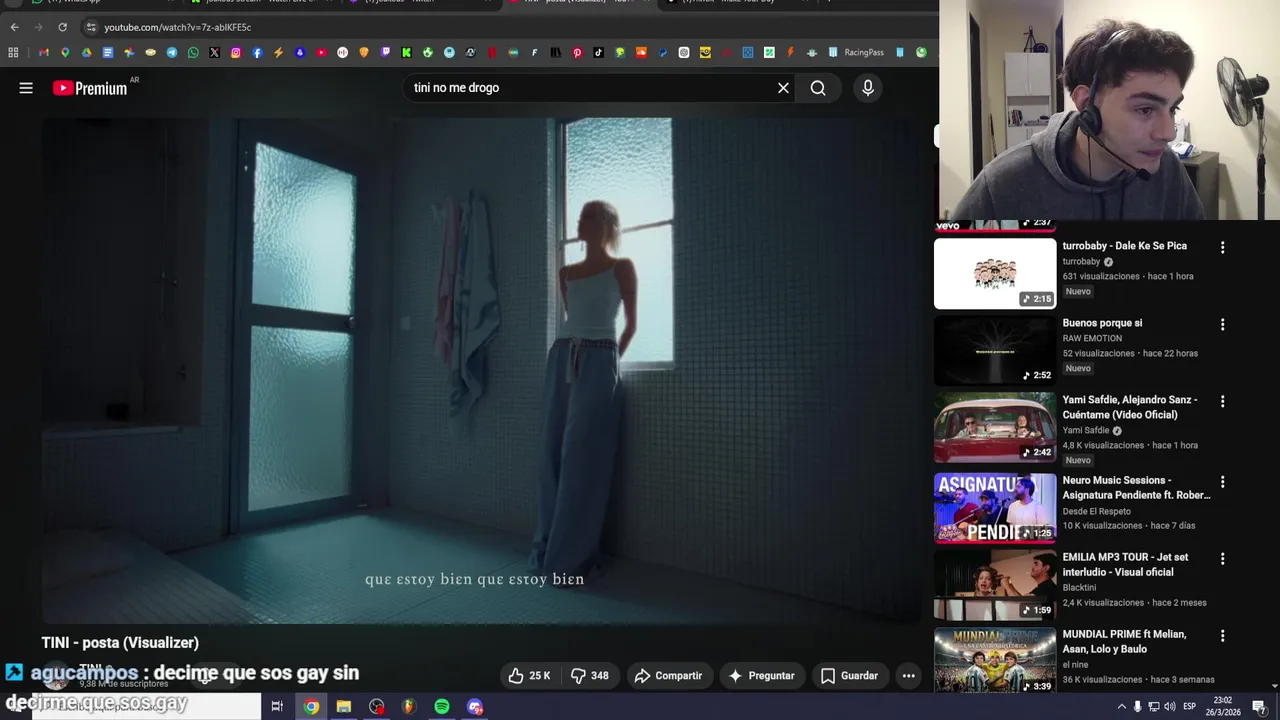1280x720 pixels.
Task: Open the Google Docs bookmark icon
Action: pos(108,52)
